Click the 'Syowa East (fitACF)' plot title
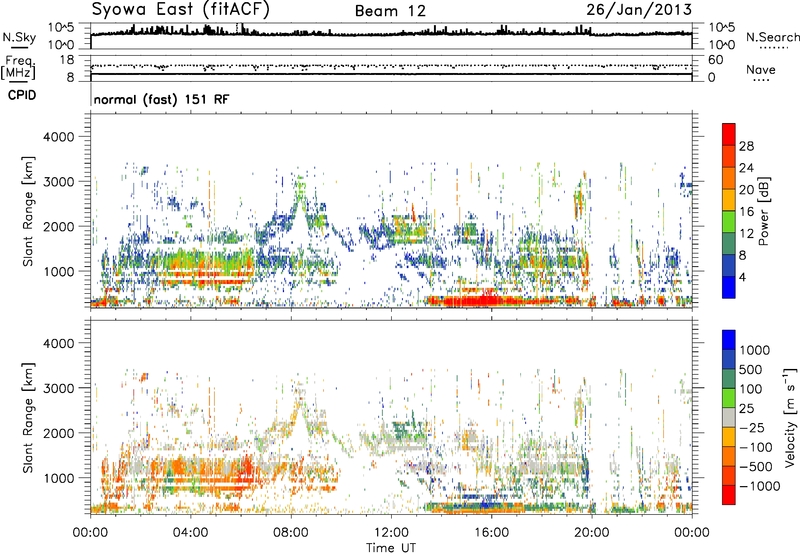 click(x=181, y=9)
